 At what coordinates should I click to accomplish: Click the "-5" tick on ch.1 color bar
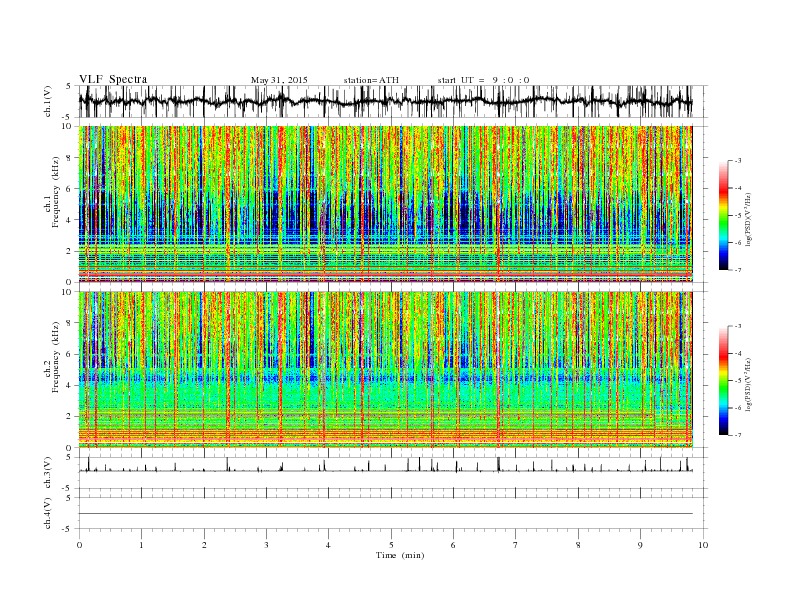[x=738, y=216]
